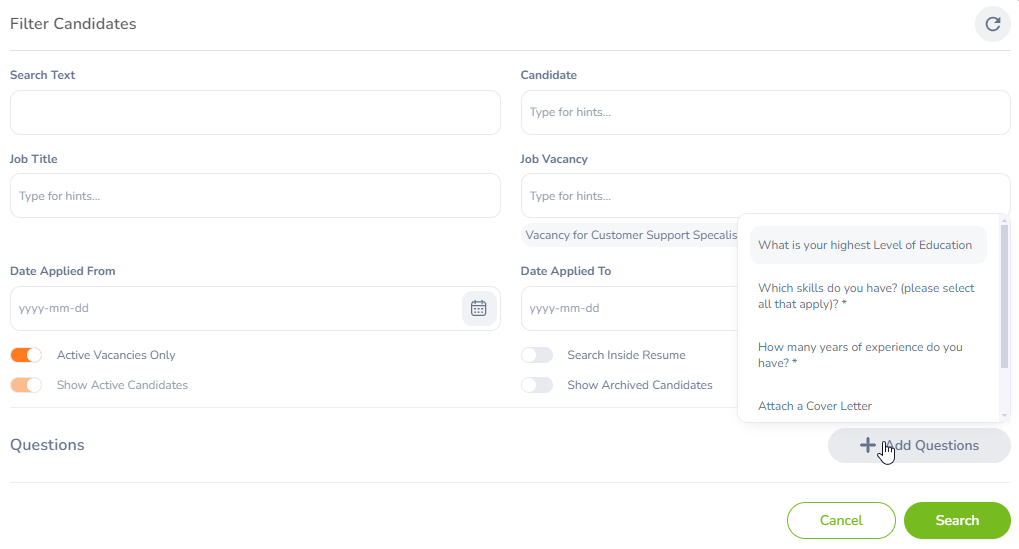The height and width of the screenshot is (549, 1019).
Task: Click the reset filters refresh icon
Action: pos(992,24)
